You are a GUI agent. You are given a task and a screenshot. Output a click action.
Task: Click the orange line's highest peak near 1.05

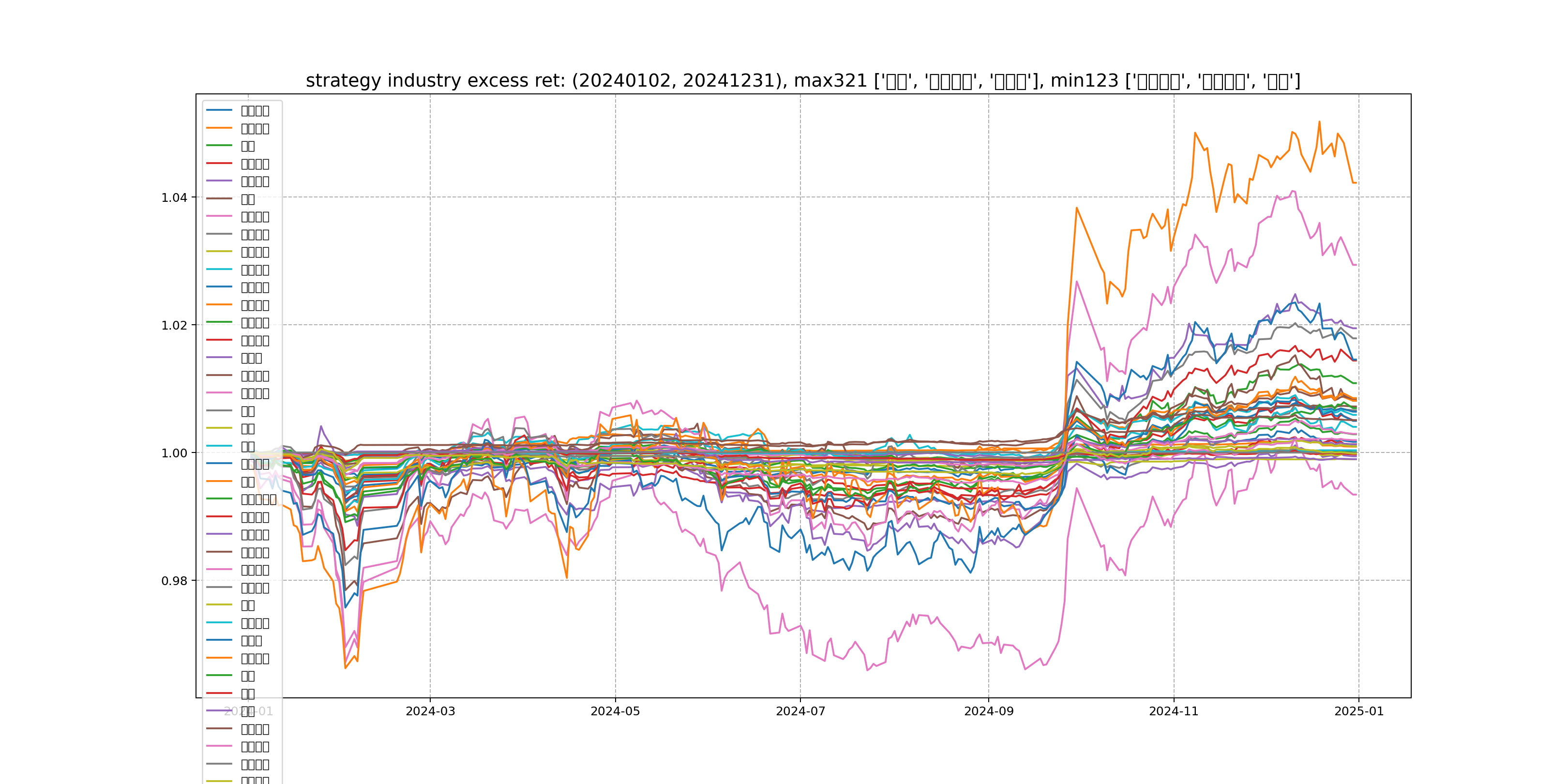coord(1319,122)
